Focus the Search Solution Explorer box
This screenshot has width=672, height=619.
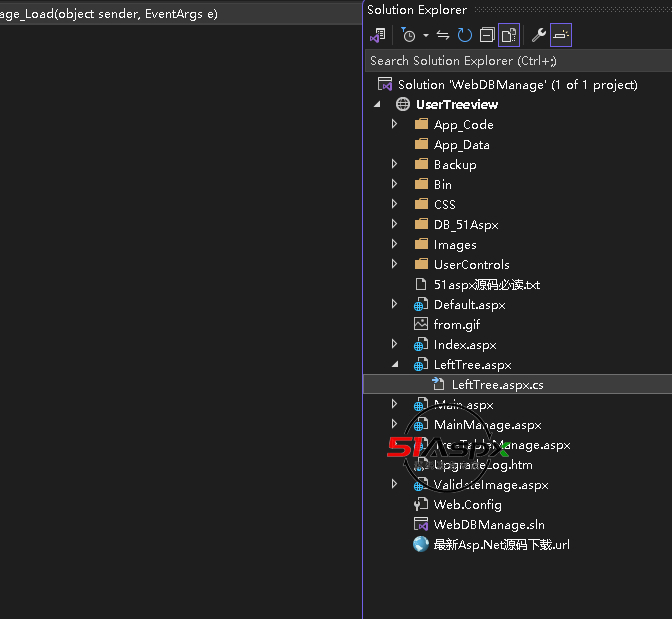pyautogui.click(x=518, y=61)
